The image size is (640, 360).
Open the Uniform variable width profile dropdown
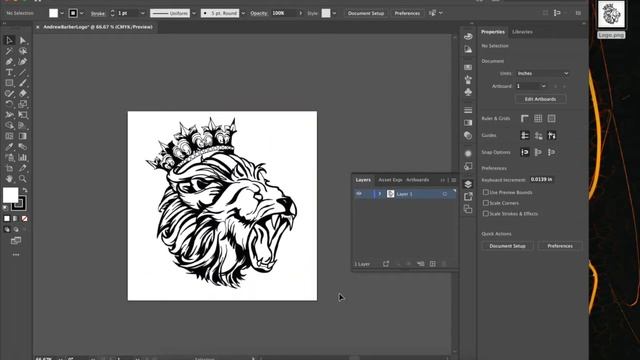tap(194, 13)
